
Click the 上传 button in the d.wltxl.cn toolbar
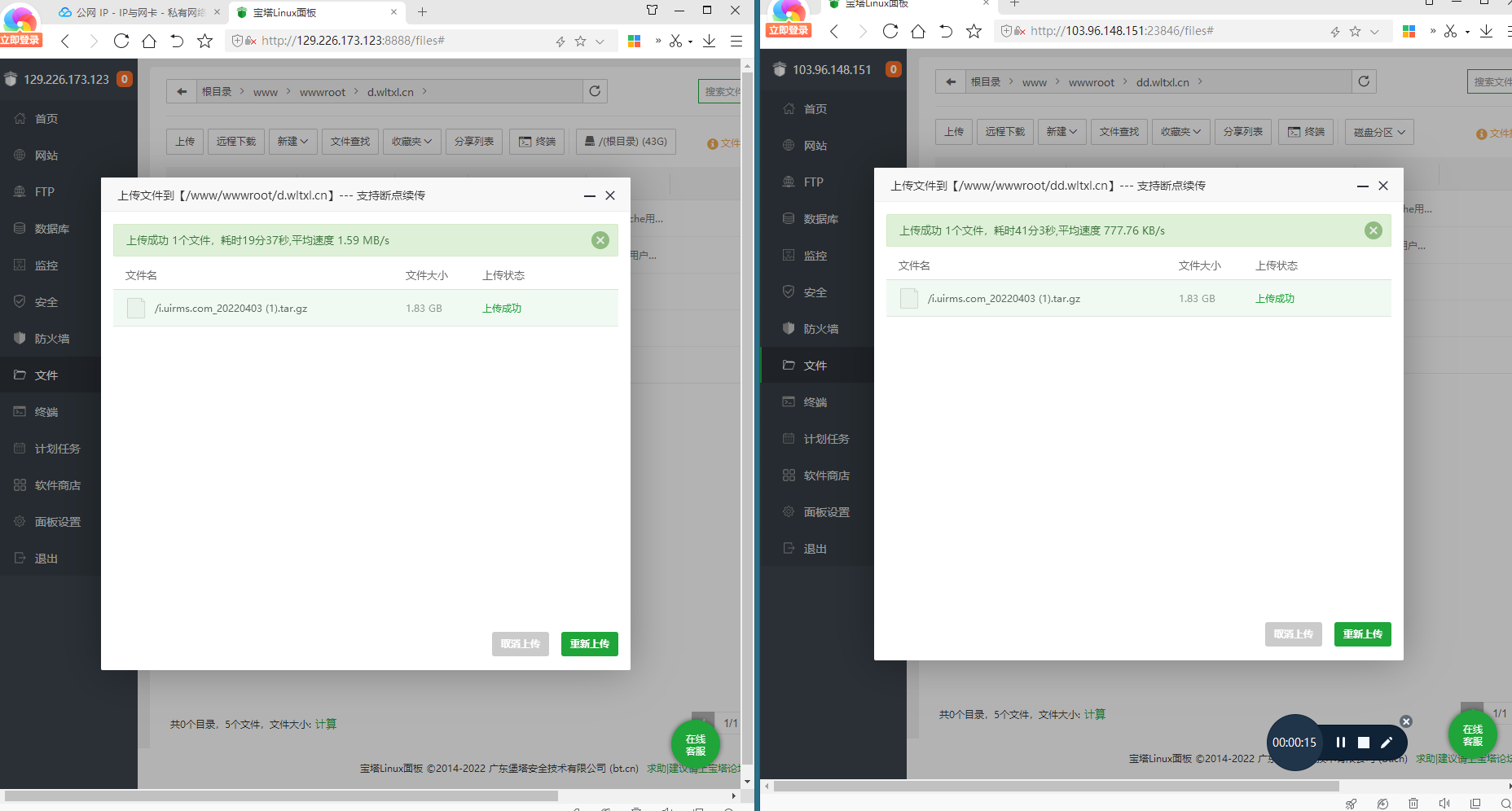[185, 142]
